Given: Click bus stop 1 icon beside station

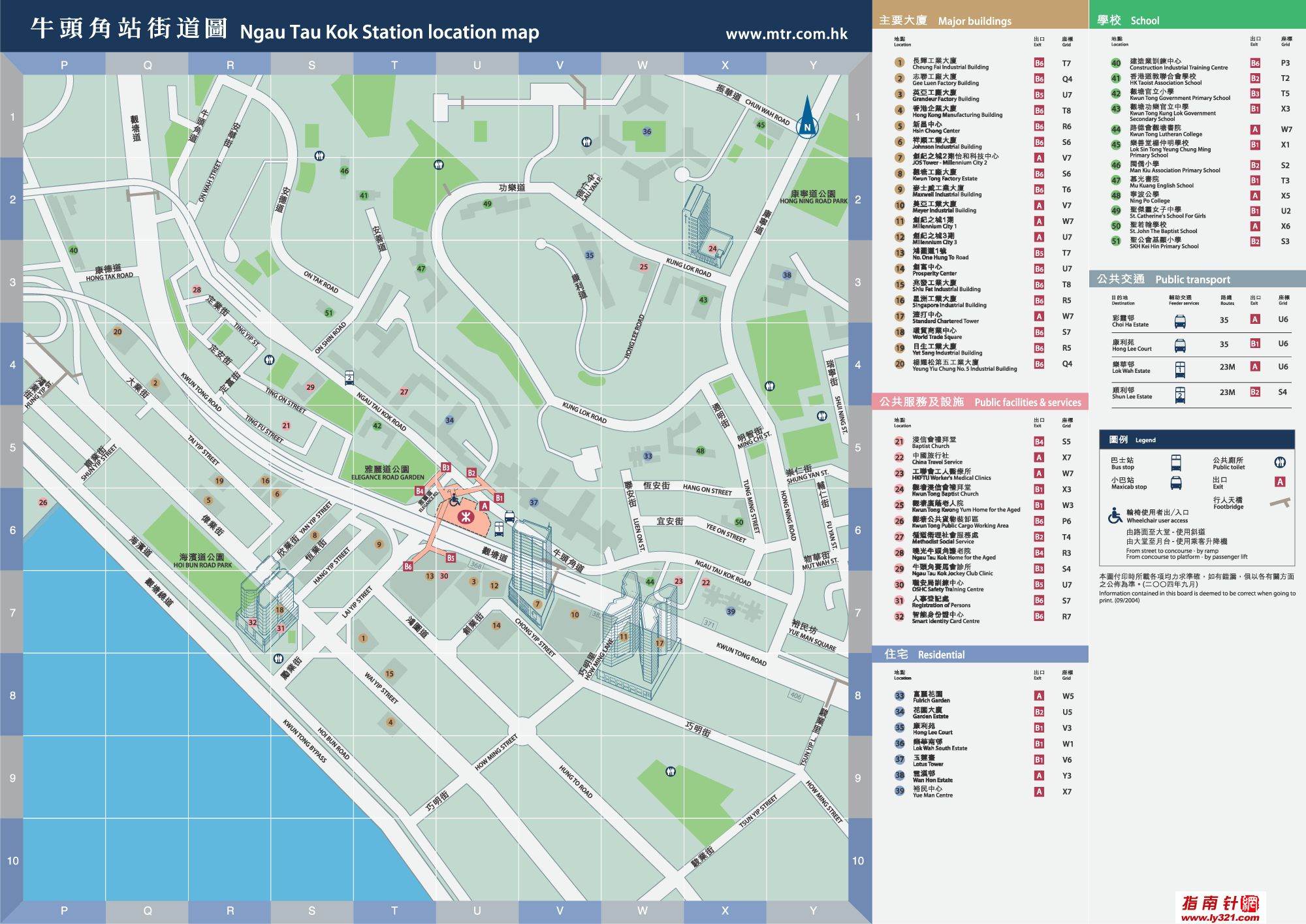Looking at the screenshot, I should coord(499,528).
